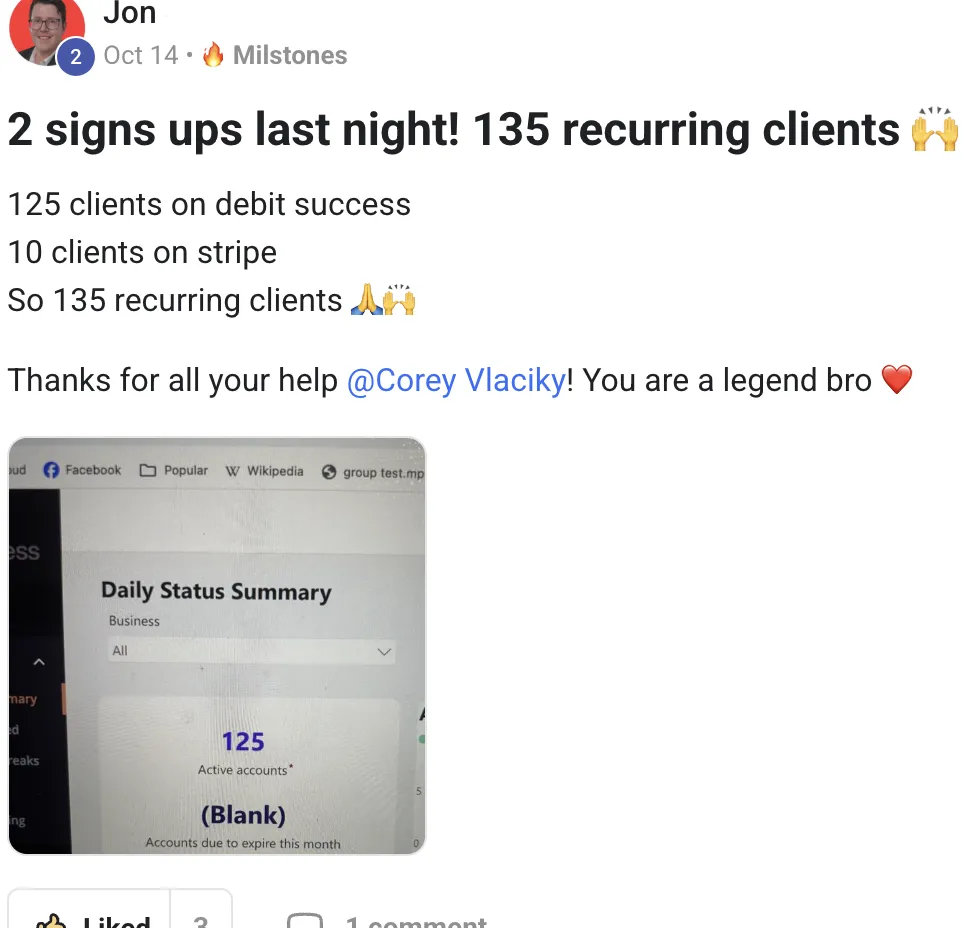Screen dimensions: 970x928
Task: Click the Oct 14 post date
Action: (x=141, y=55)
